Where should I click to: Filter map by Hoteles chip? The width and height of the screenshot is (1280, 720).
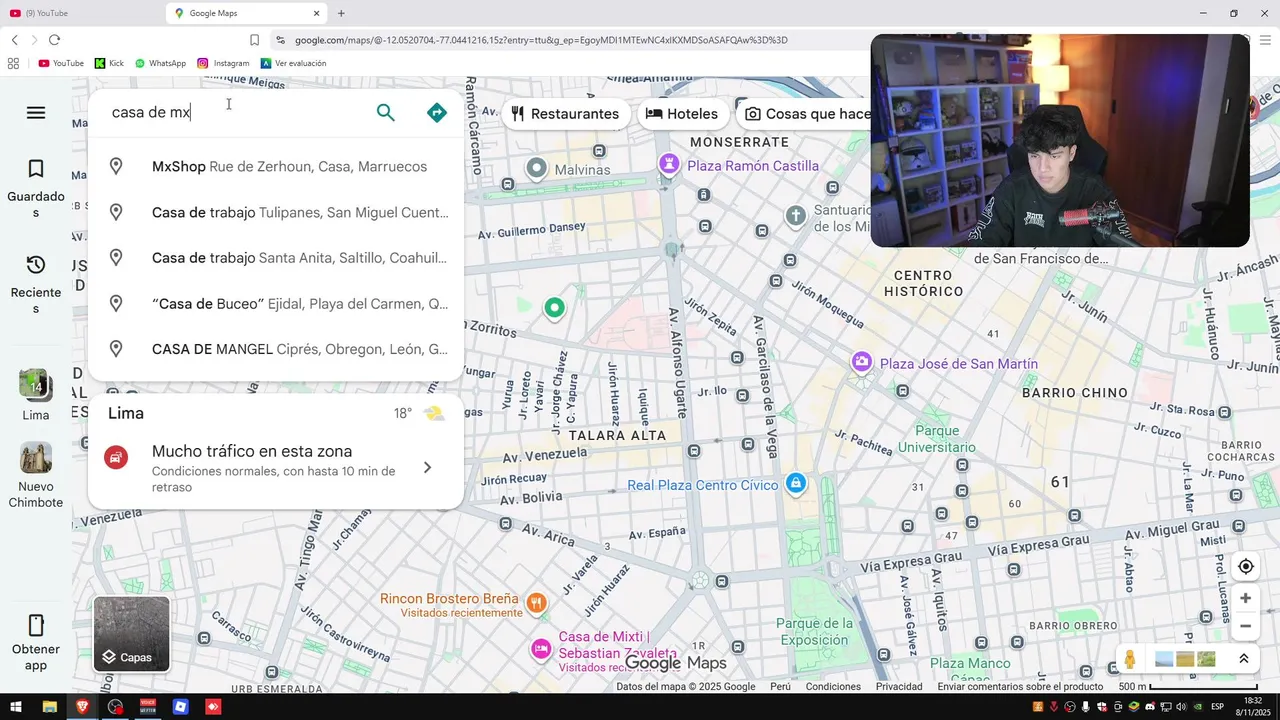click(x=682, y=114)
